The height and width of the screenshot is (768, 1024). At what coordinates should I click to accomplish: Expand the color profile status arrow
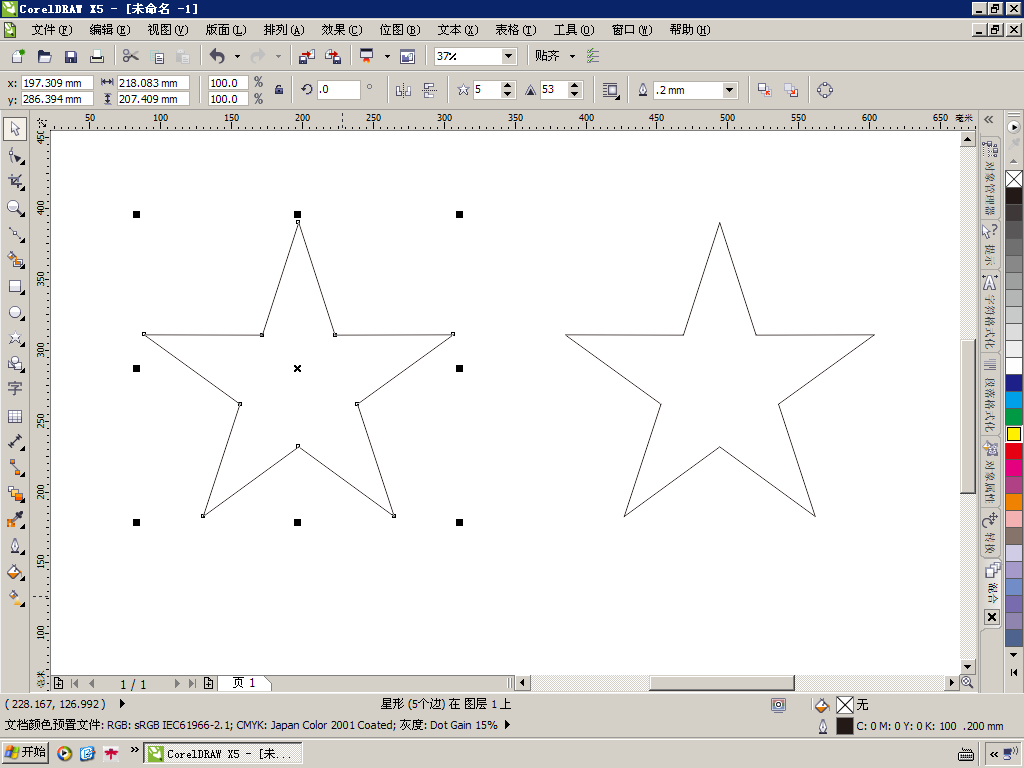[x=507, y=725]
